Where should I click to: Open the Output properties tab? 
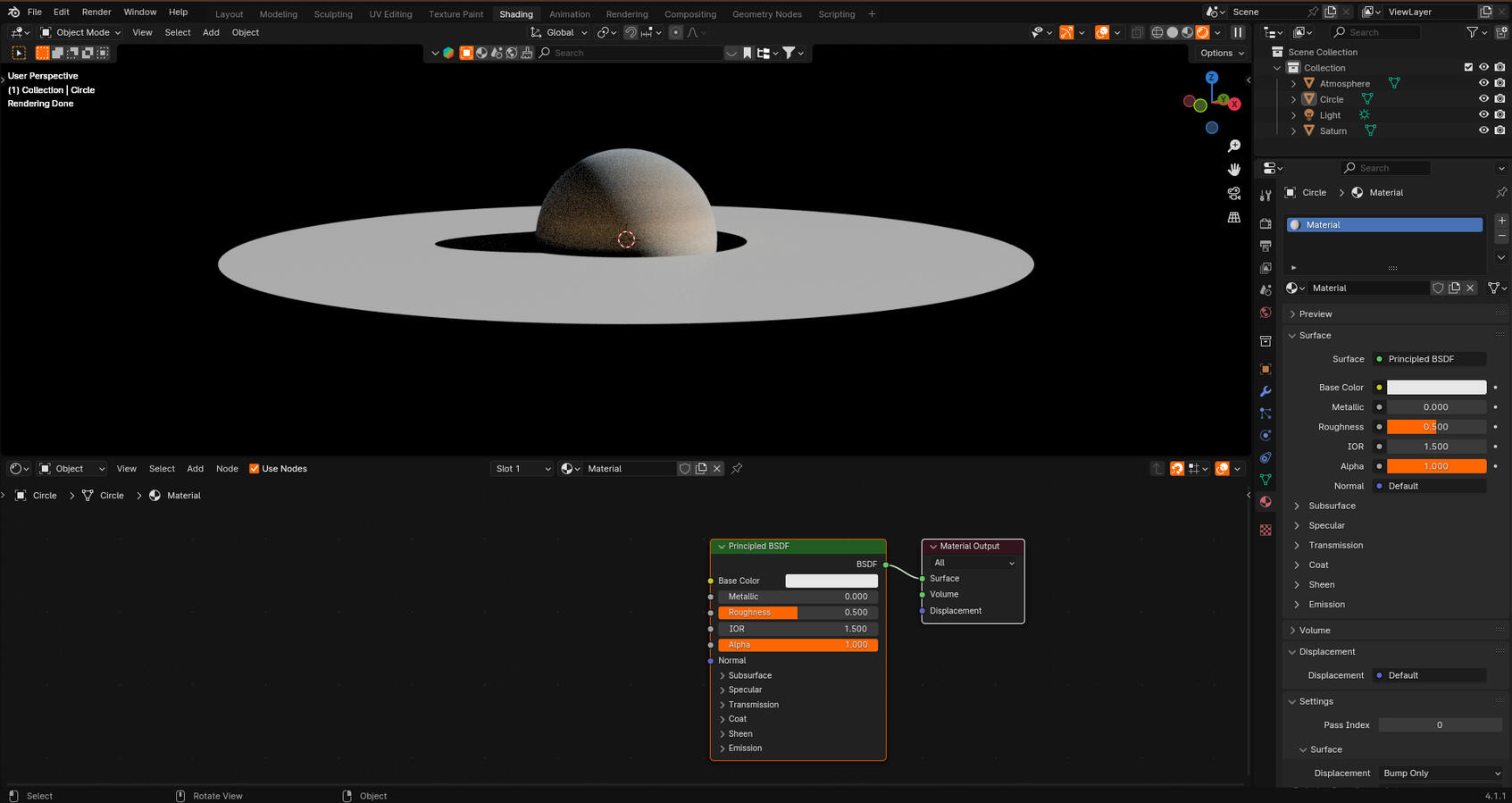(1266, 246)
